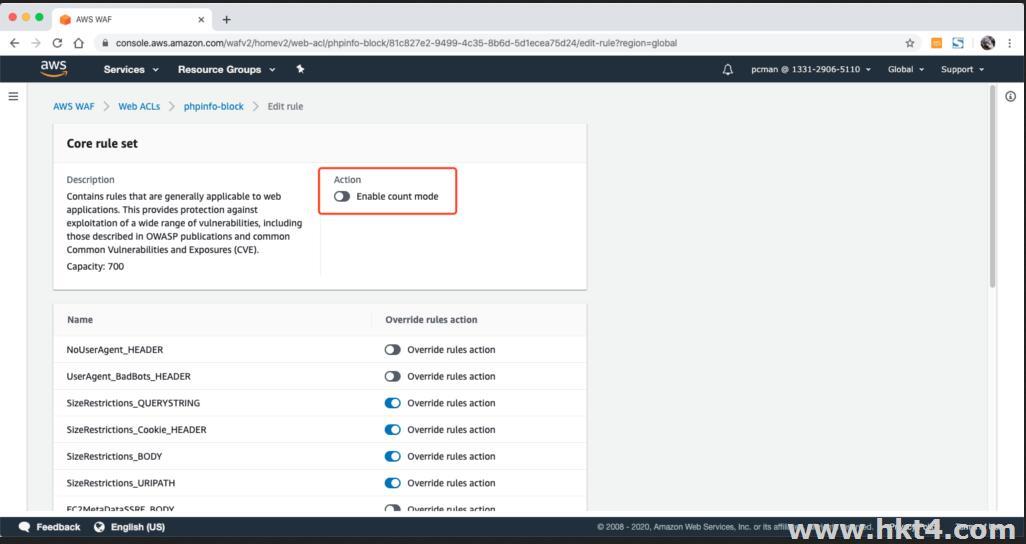Click the browser forward arrow
Viewport: 1026px width, 544px height.
click(36, 43)
